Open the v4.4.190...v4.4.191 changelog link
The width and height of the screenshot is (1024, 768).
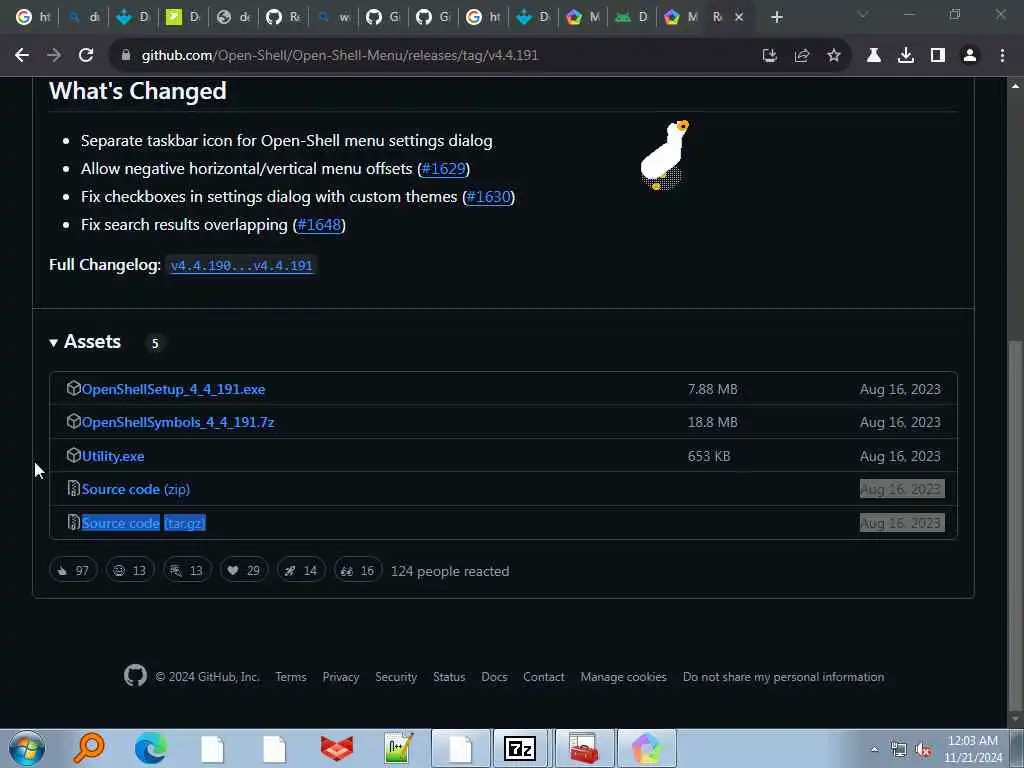242,265
